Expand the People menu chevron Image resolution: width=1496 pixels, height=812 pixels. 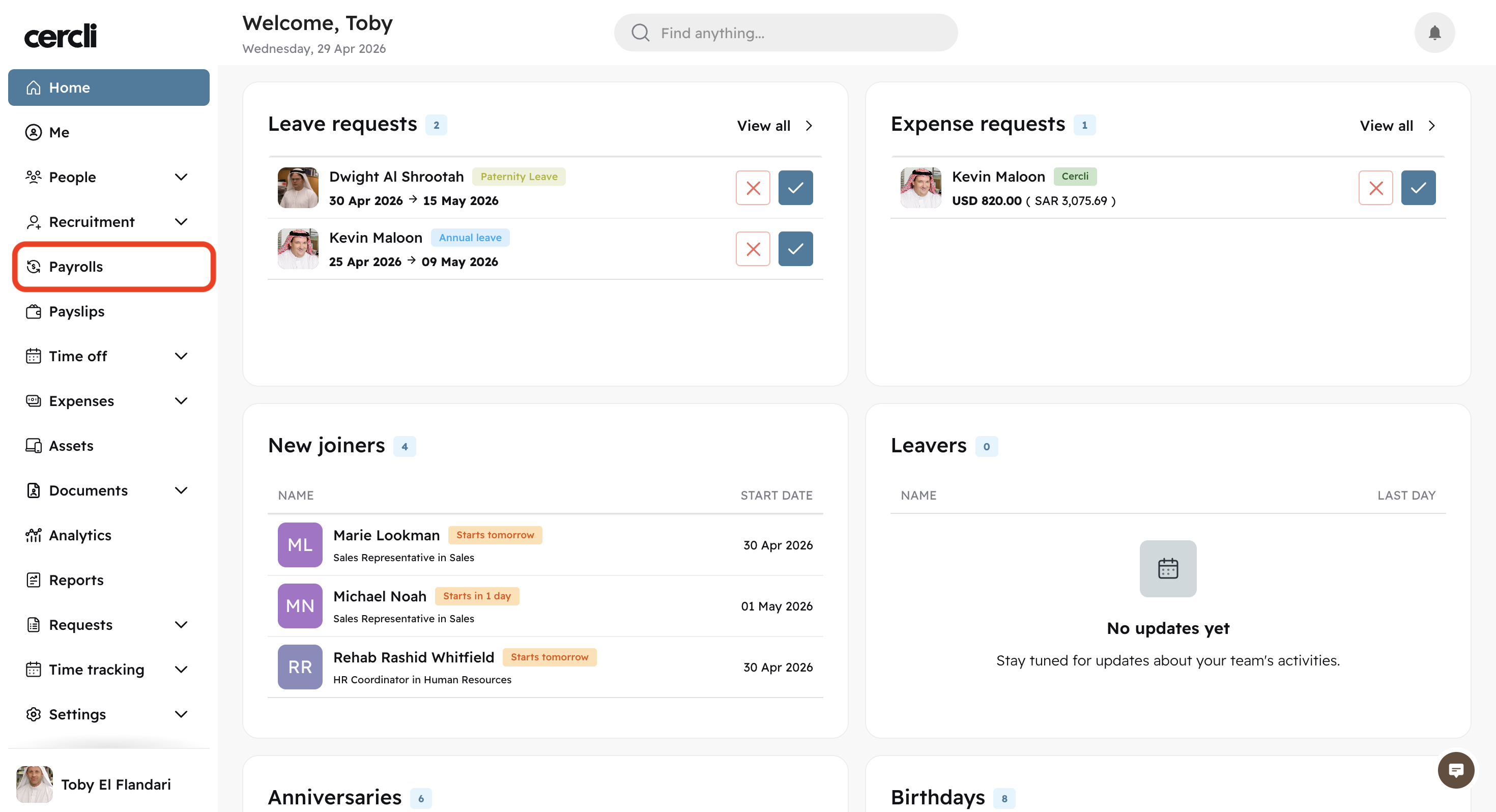pyautogui.click(x=181, y=177)
